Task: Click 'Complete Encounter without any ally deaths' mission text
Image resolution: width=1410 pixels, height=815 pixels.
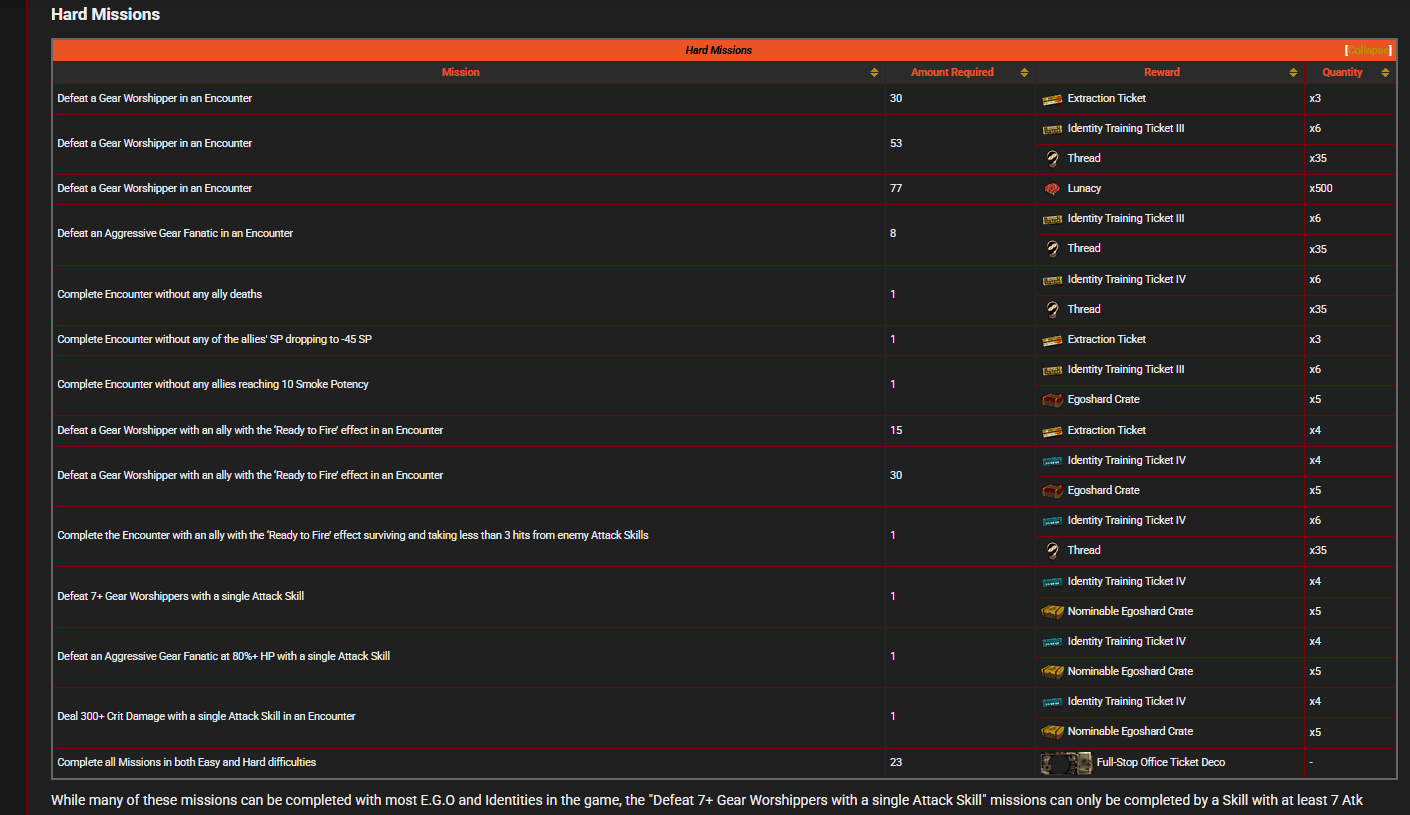Action: (160, 295)
